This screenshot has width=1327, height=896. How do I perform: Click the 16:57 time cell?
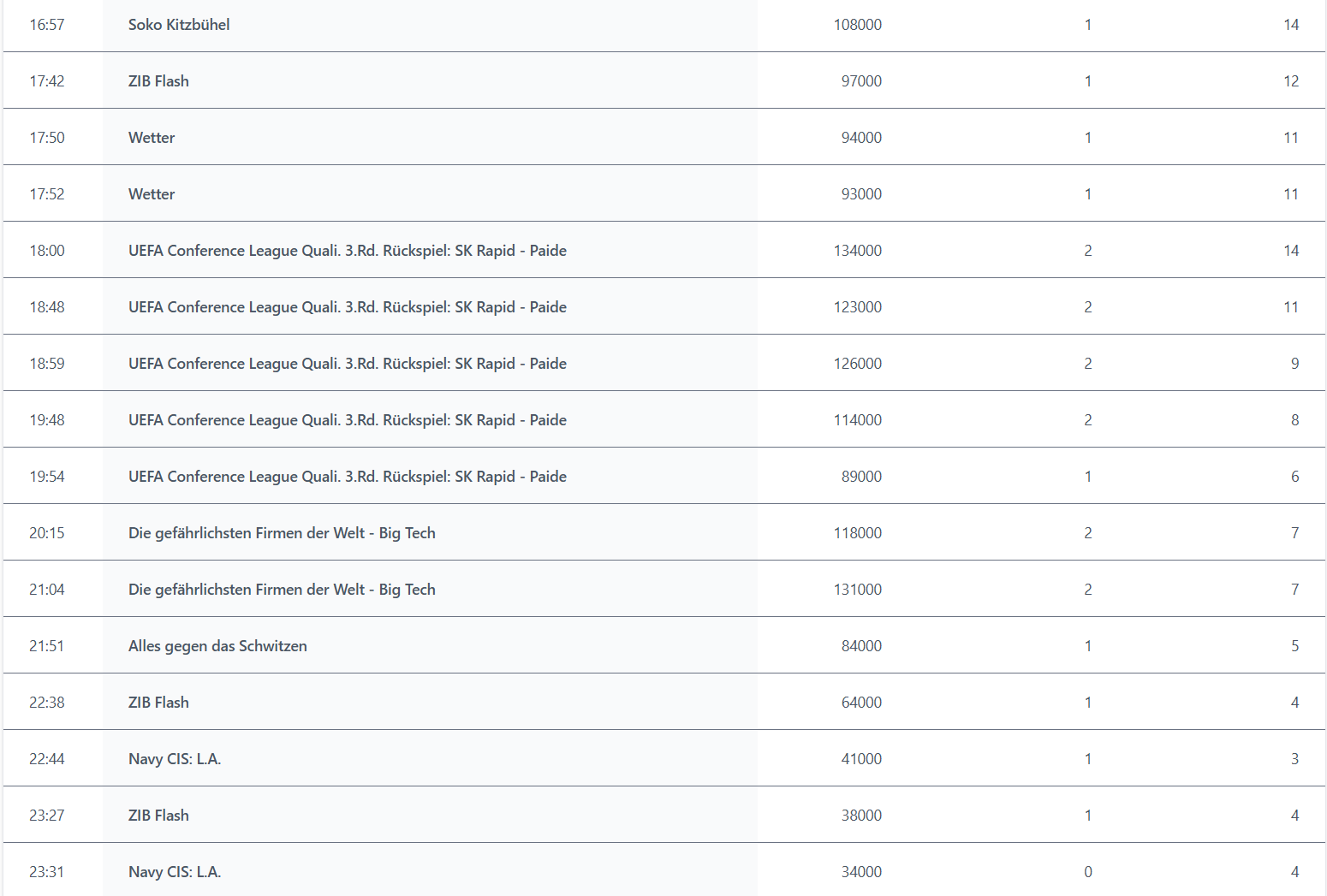(x=47, y=25)
